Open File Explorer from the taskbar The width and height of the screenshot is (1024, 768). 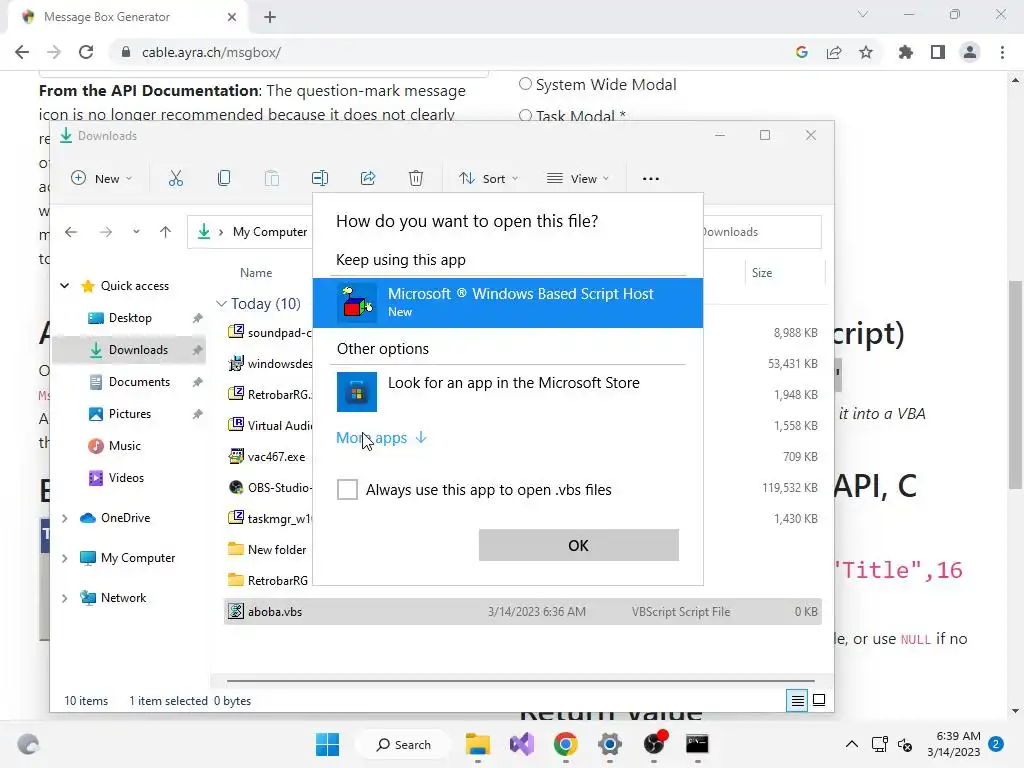pos(478,744)
